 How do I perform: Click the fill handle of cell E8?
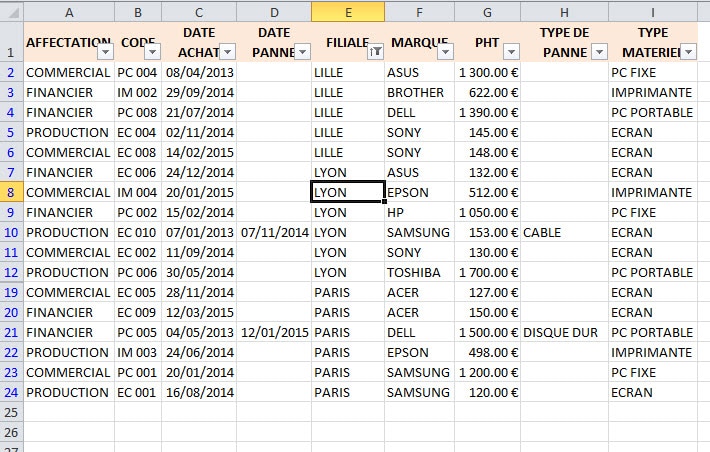tap(384, 202)
